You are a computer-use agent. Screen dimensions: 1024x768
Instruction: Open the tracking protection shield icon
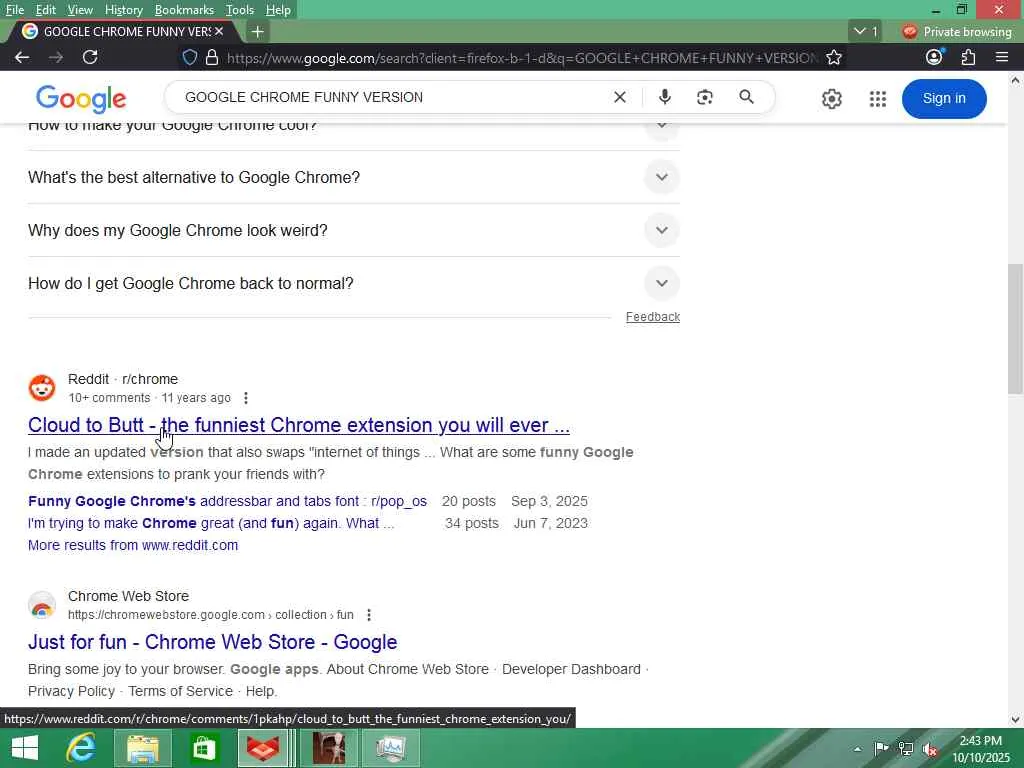point(189,57)
